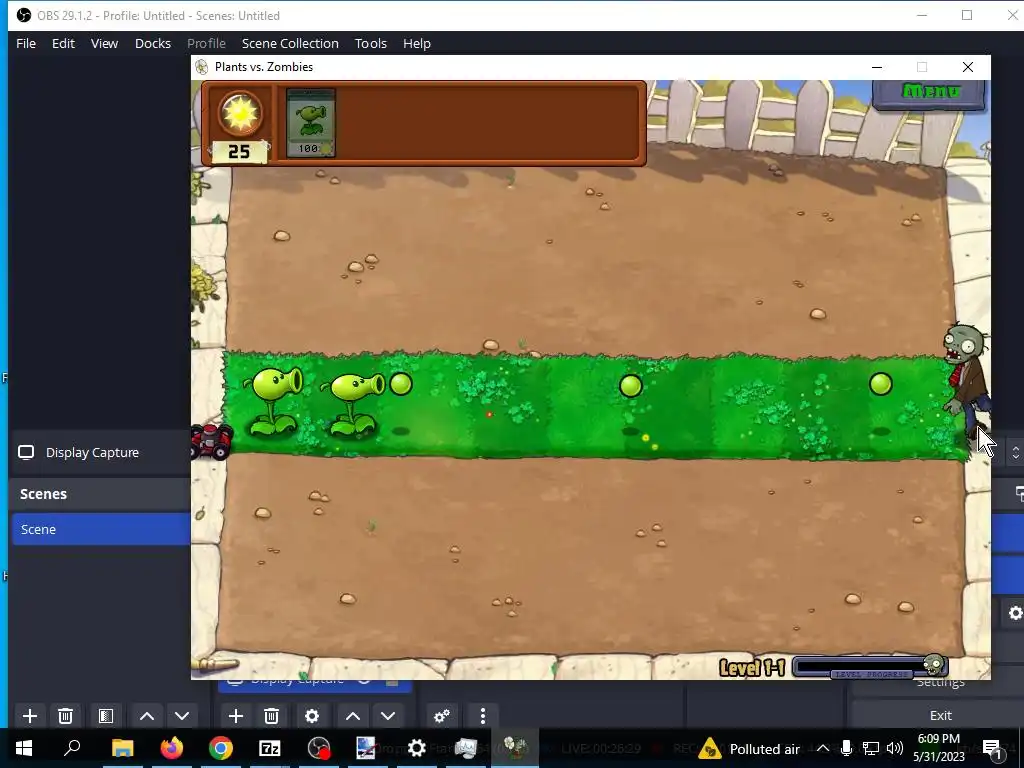Open the 'Polluted air' weather widget
Image resolution: width=1024 pixels, height=768 pixels.
(x=750, y=748)
